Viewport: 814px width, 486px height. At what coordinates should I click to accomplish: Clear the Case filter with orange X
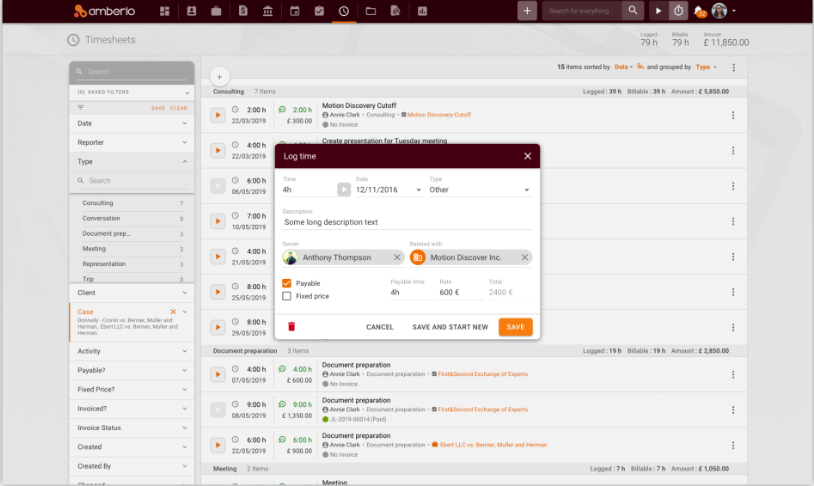tap(173, 312)
